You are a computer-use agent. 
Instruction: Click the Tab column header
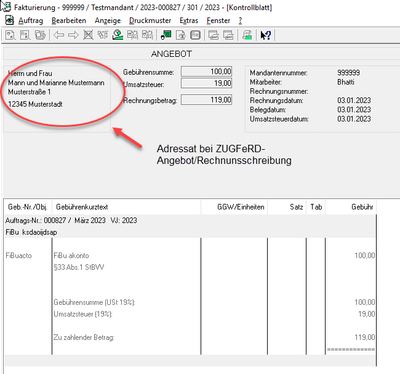(x=316, y=207)
